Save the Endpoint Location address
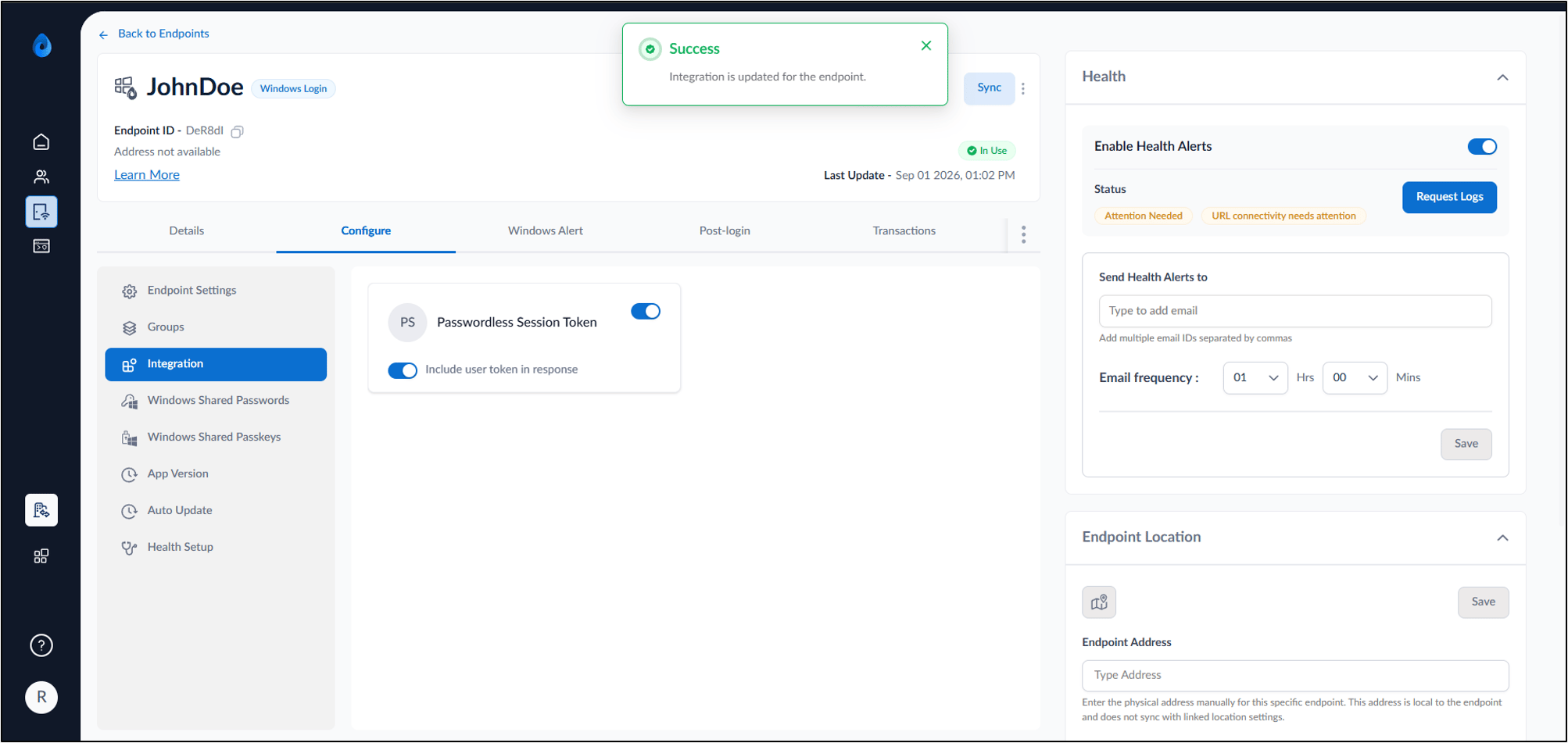Screen dimensions: 1568x743 tap(1483, 602)
